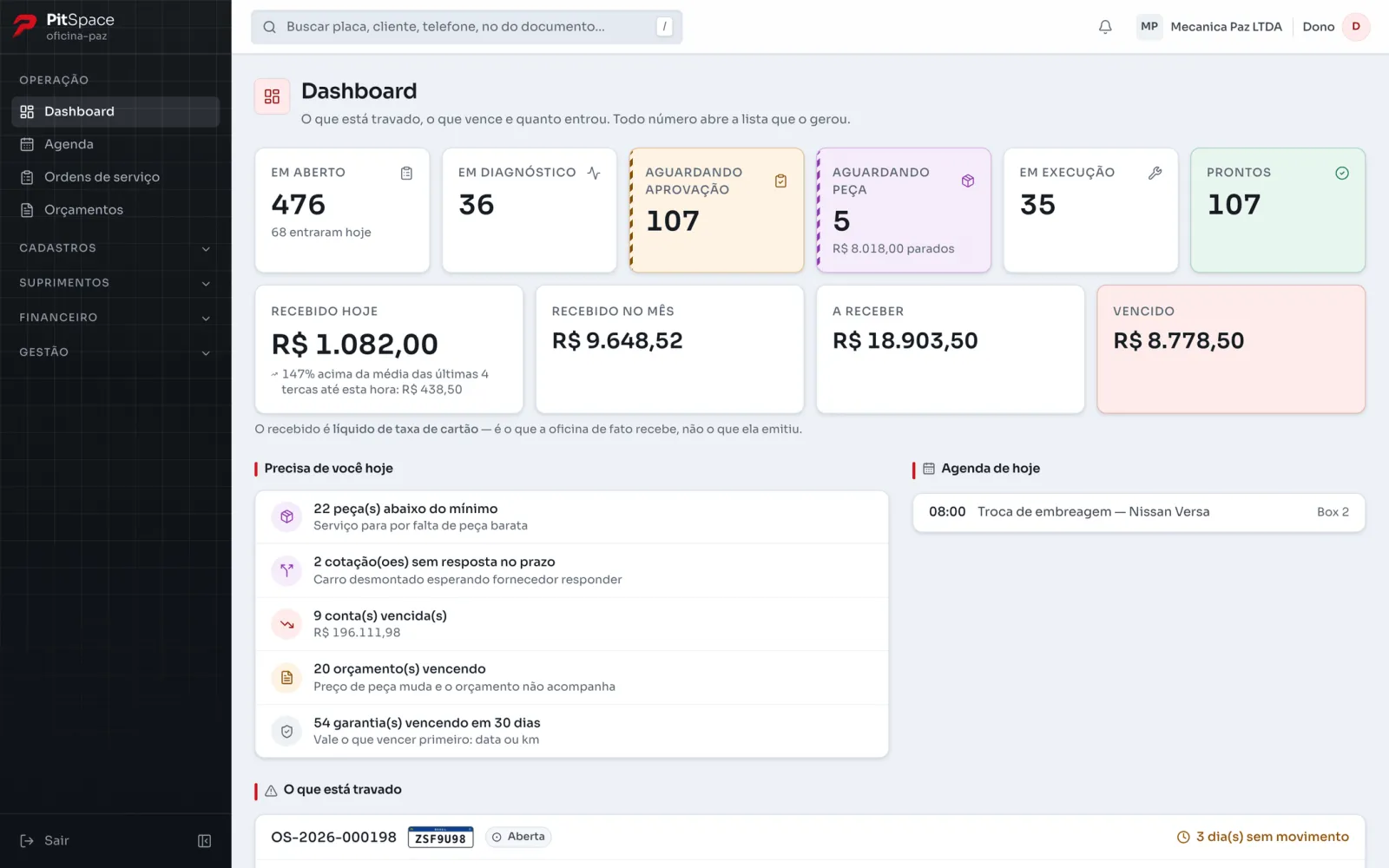Screen dimensions: 1389x868
Task: Click the document icon beside orçamentos vencendo
Action: pyautogui.click(x=286, y=678)
